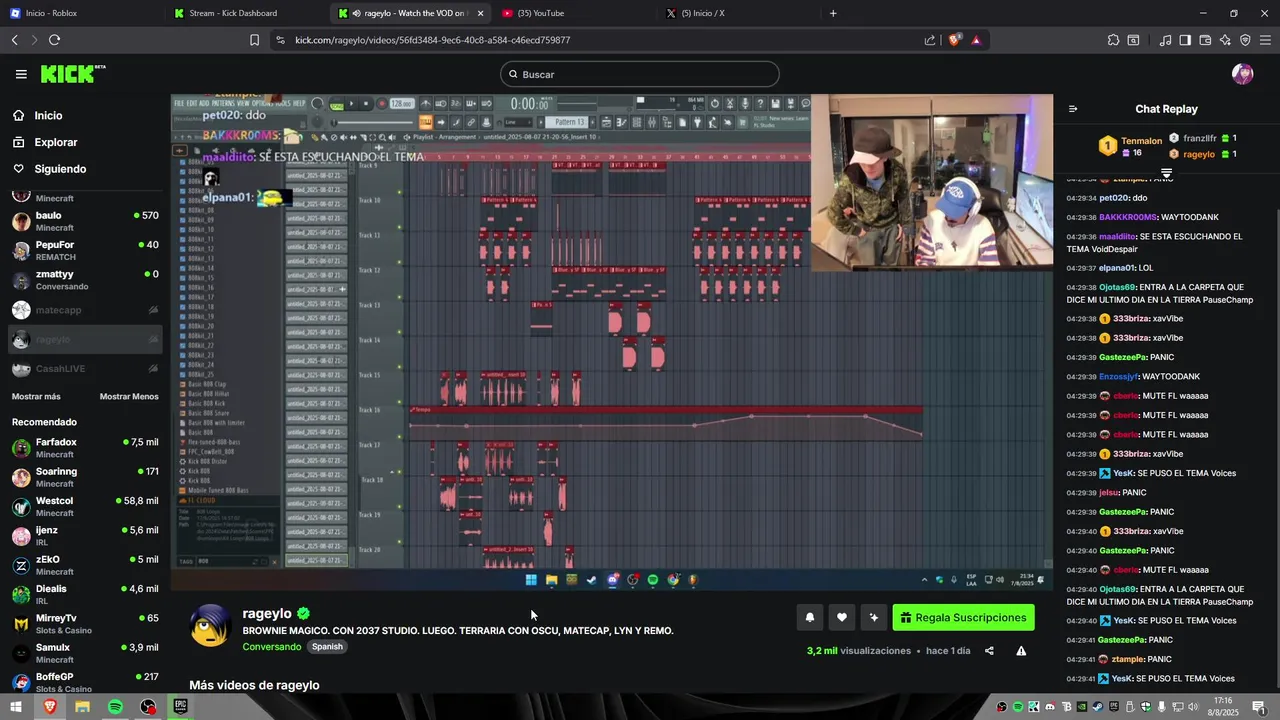Open the user profile avatar menu

pos(1242,74)
